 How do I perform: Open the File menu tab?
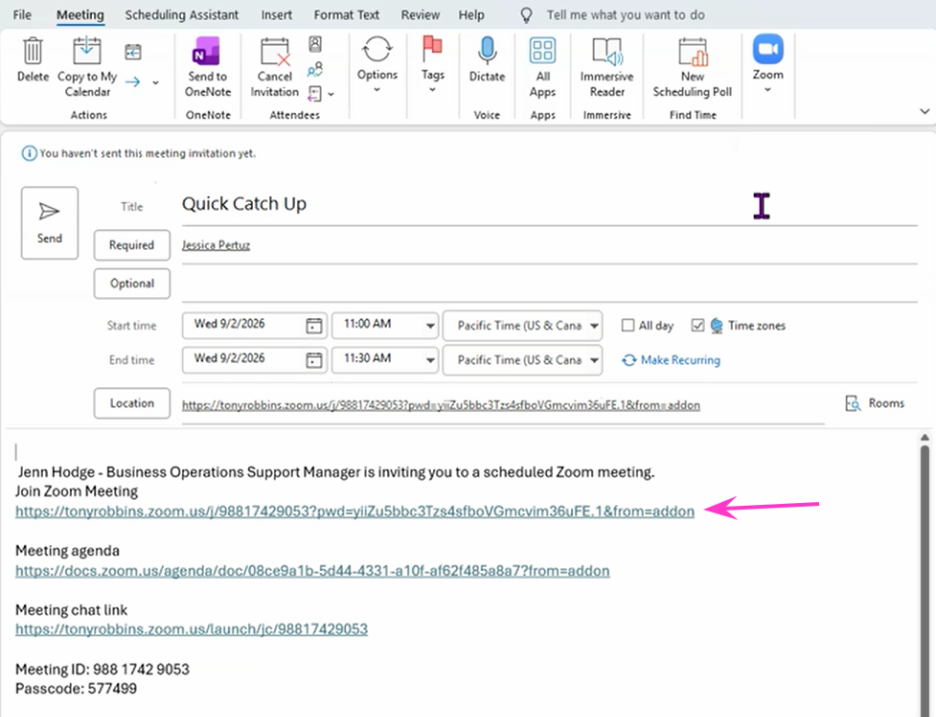click(x=22, y=15)
